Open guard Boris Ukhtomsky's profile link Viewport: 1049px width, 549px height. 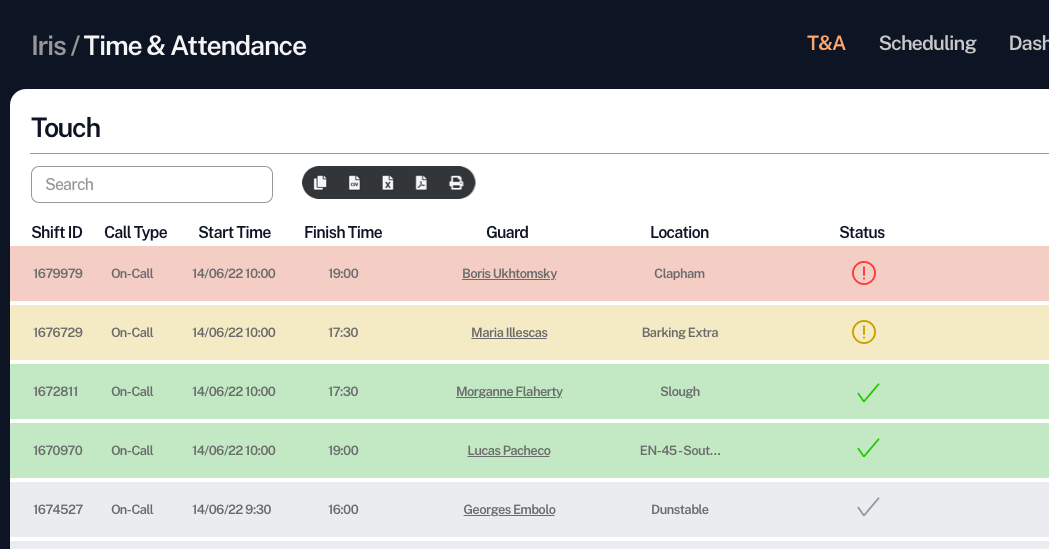point(509,273)
